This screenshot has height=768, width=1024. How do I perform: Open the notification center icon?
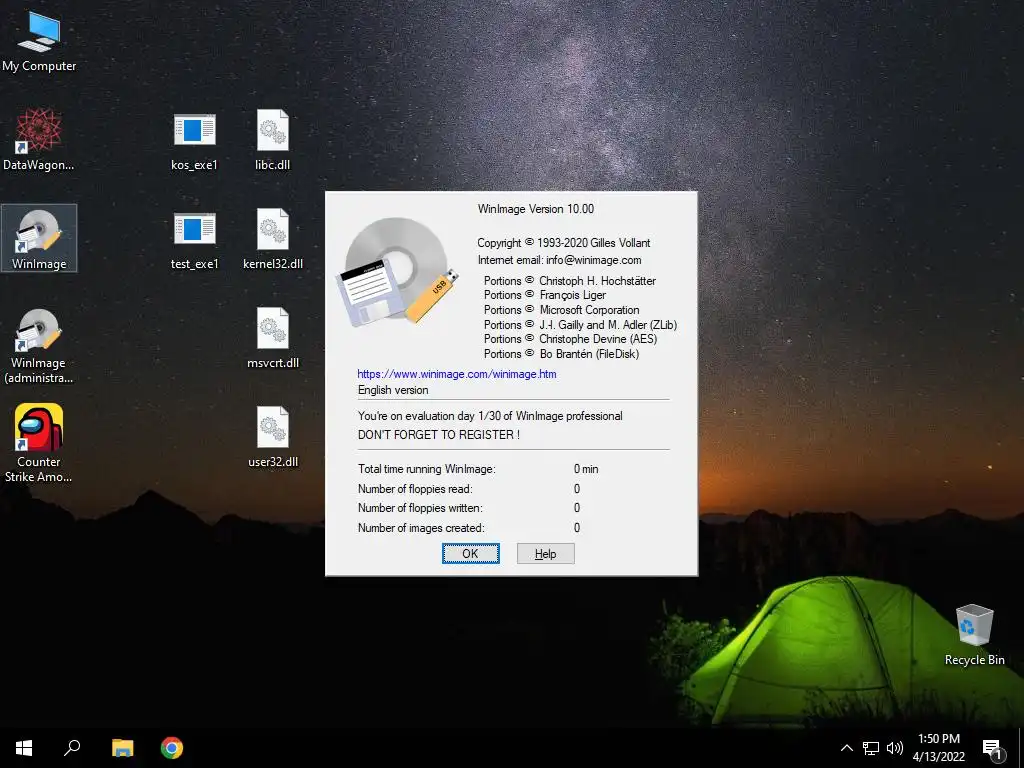992,748
